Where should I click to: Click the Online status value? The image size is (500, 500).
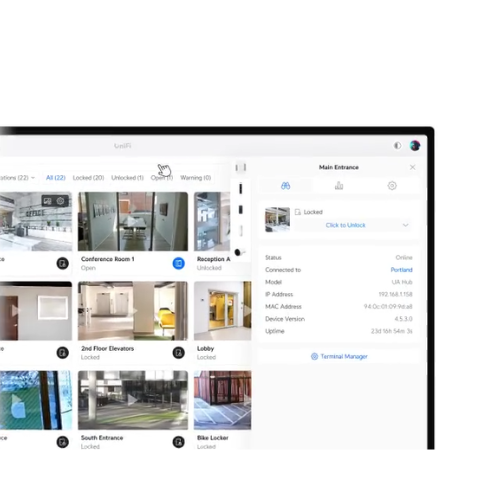(x=404, y=257)
